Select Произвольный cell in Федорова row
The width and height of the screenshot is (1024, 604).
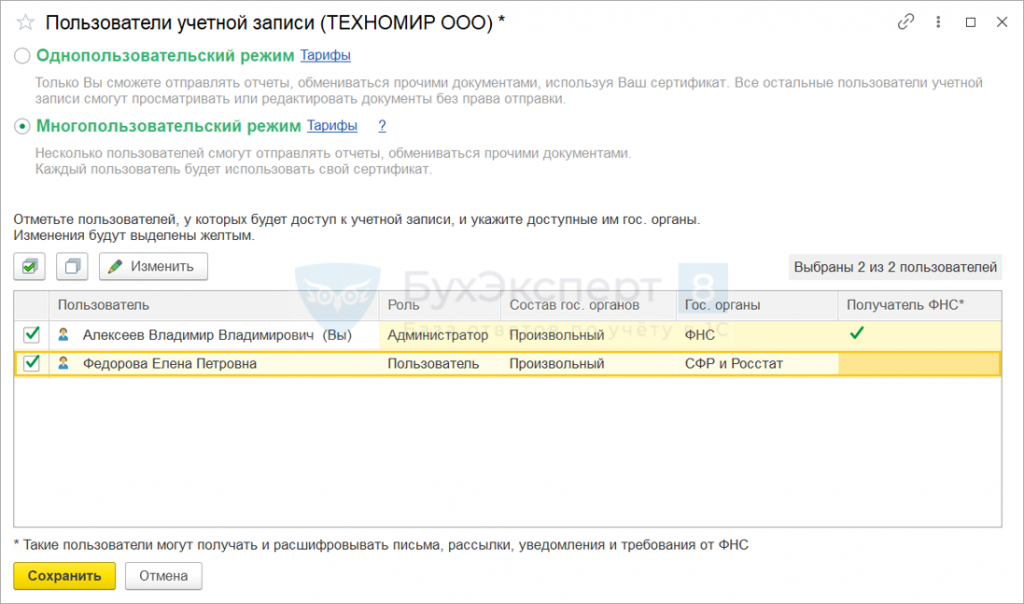coord(588,364)
